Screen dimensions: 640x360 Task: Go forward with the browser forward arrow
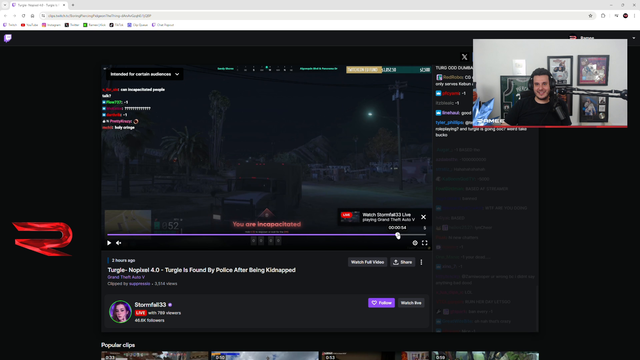click(x=14, y=16)
